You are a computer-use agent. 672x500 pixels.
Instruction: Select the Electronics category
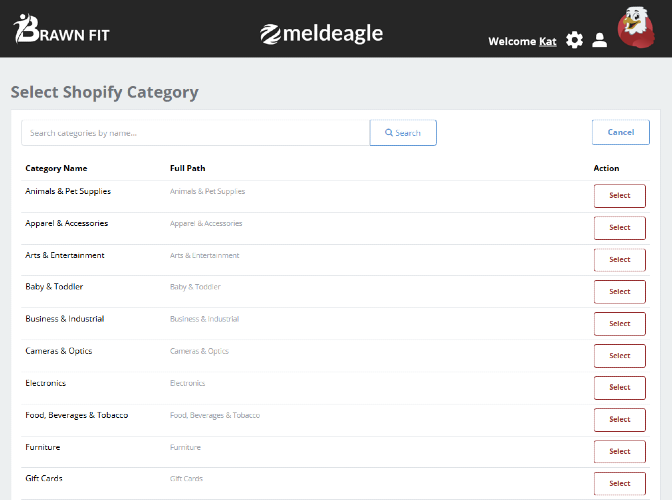coord(620,388)
